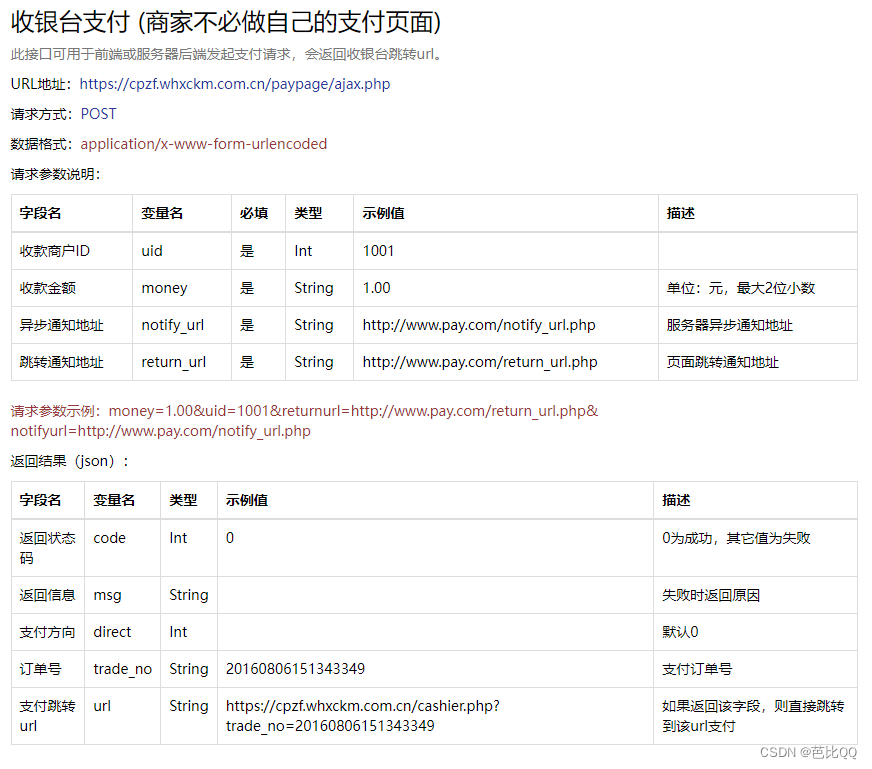Click the 请求参数示例 red example string
872x769 pixels.
coord(304,421)
